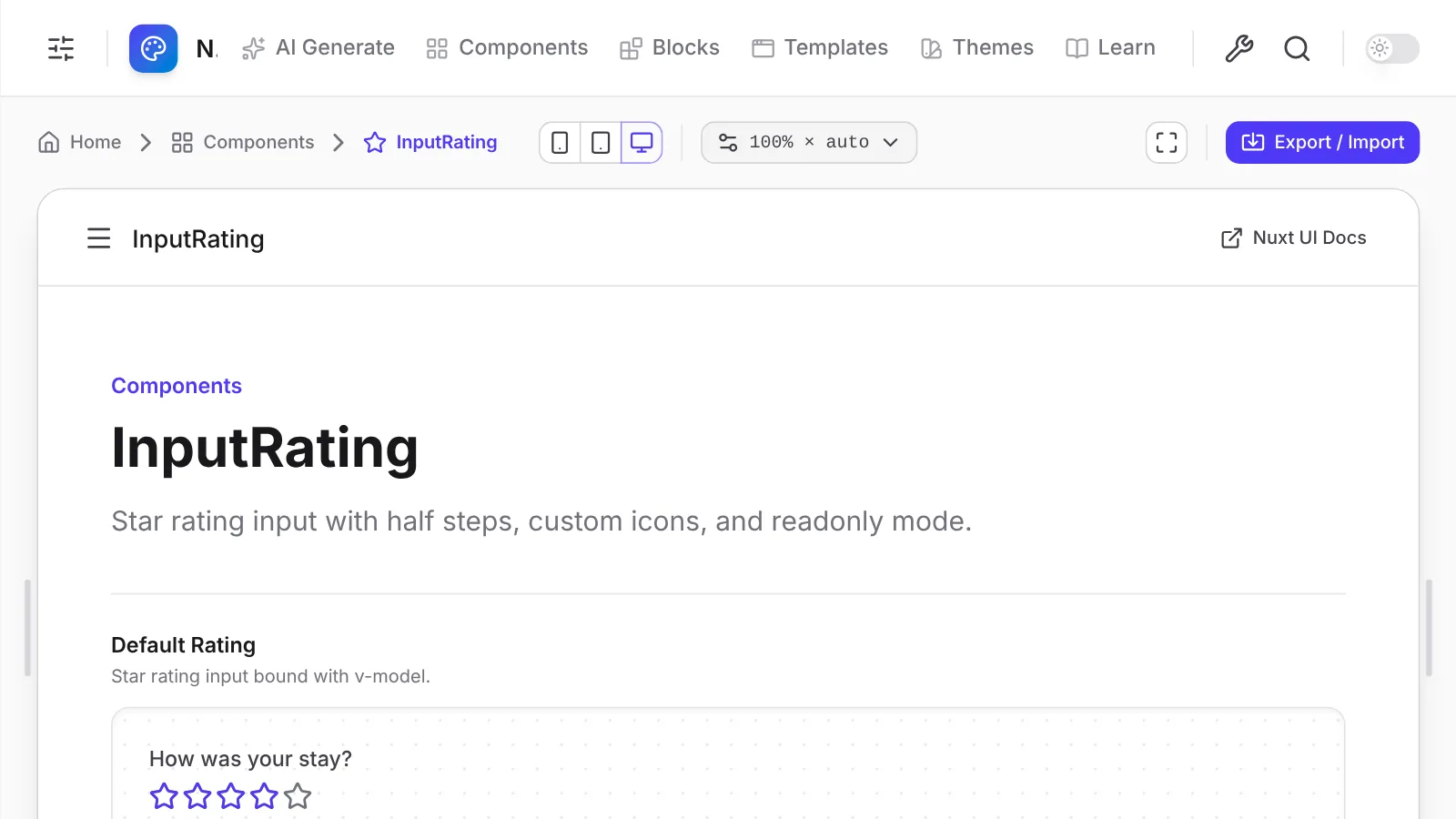The height and width of the screenshot is (819, 1456).
Task: Click the Components breadcrumb link
Action: click(x=243, y=142)
